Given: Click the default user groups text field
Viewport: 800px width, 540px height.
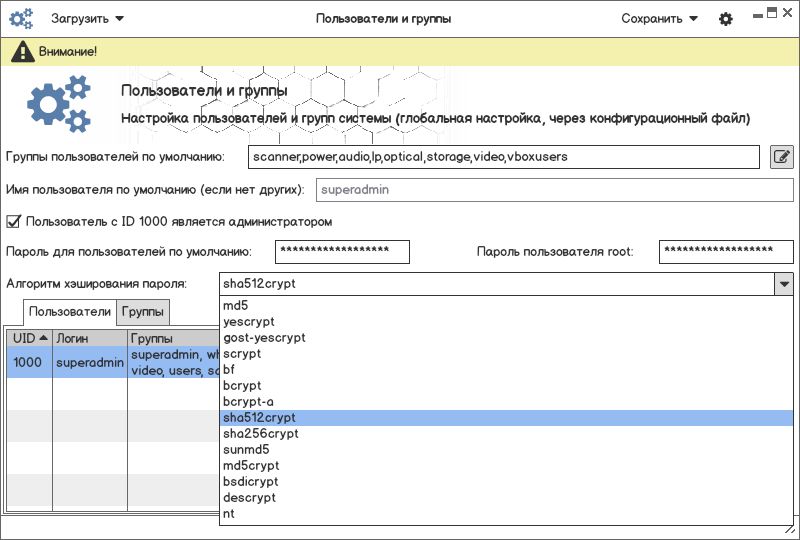Looking at the screenshot, I should [504, 157].
